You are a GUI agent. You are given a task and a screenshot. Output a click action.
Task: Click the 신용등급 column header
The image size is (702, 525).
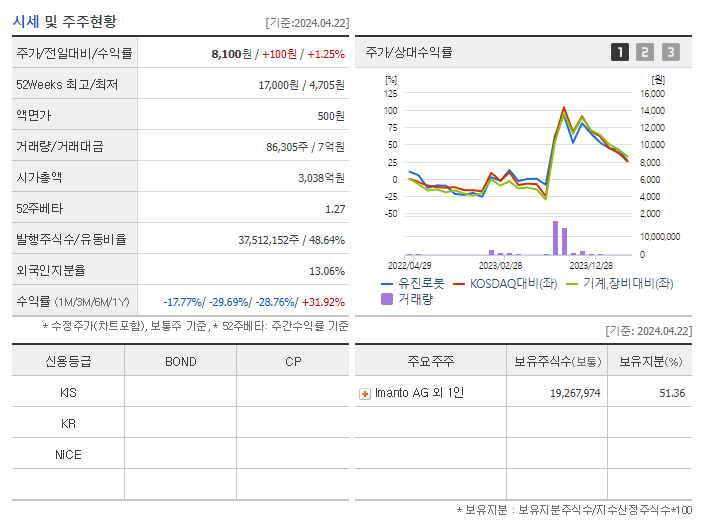click(x=68, y=361)
